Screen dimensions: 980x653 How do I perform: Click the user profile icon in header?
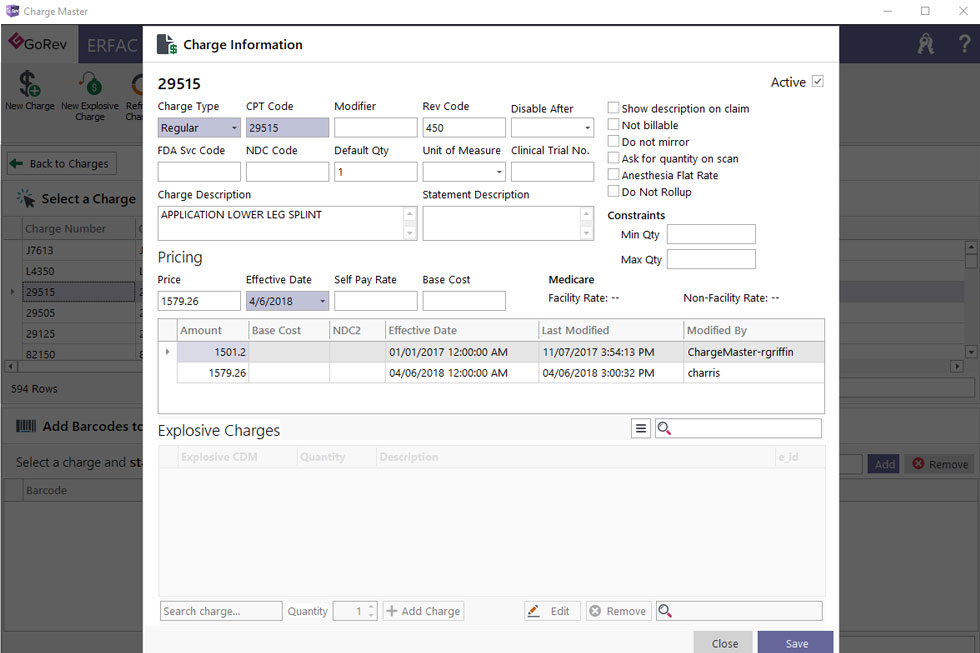click(926, 44)
